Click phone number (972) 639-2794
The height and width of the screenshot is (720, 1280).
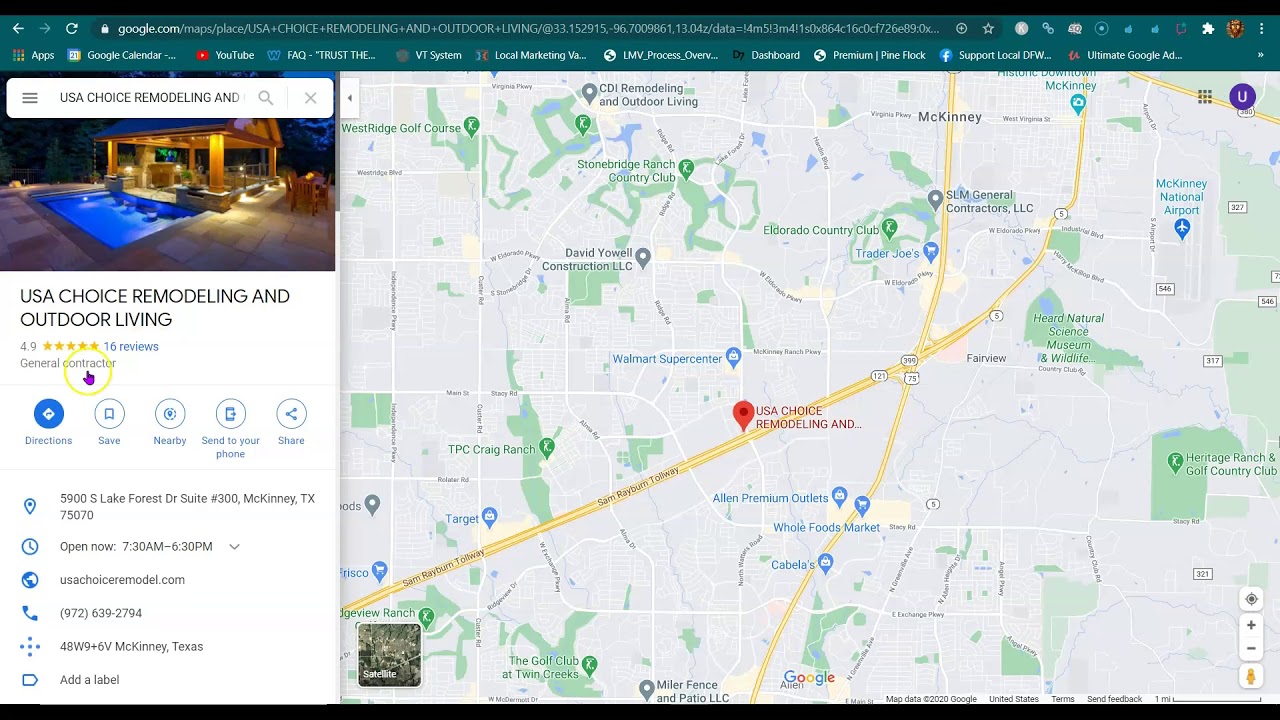click(x=101, y=613)
